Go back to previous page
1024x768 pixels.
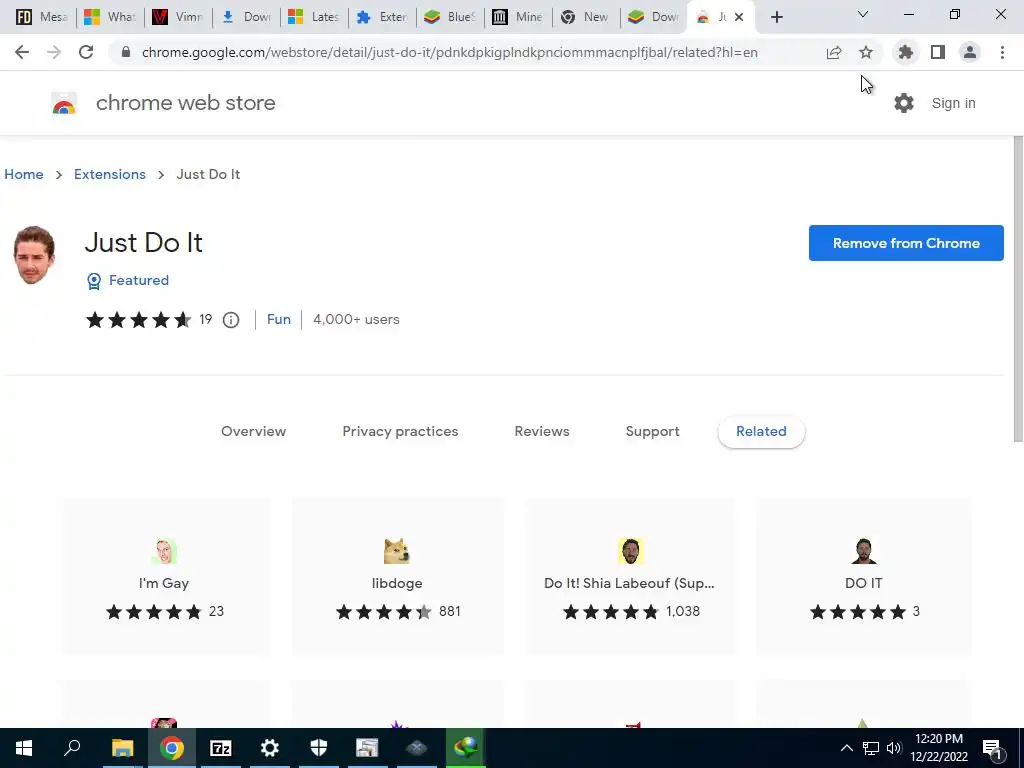click(22, 52)
